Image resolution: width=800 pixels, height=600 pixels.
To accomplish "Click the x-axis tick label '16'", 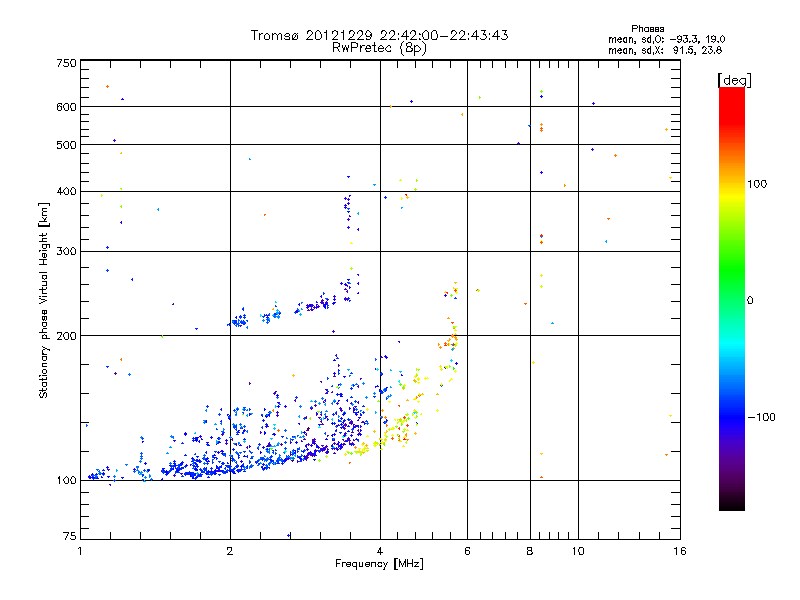I will click(x=680, y=551).
